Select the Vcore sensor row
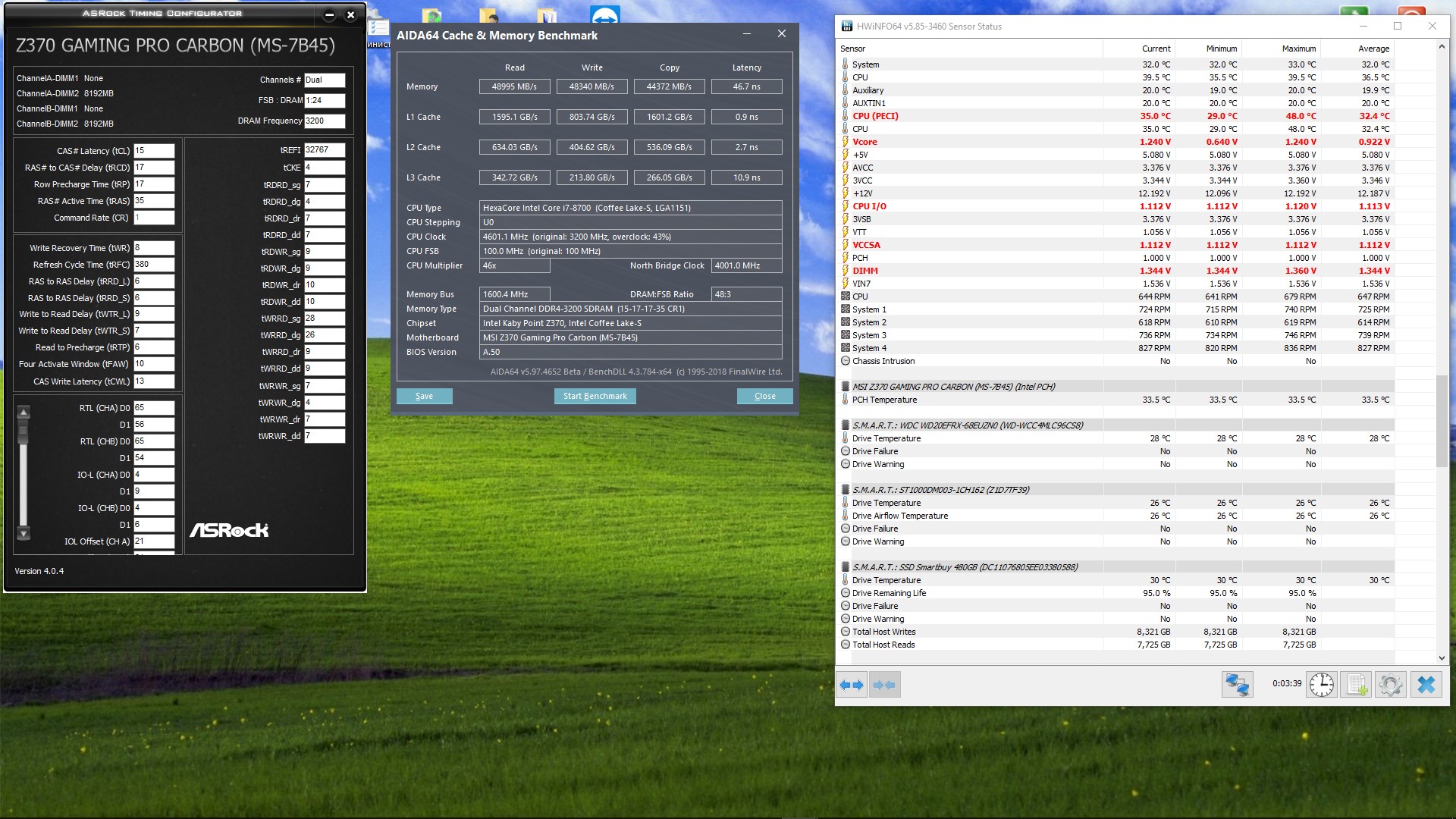 point(864,142)
